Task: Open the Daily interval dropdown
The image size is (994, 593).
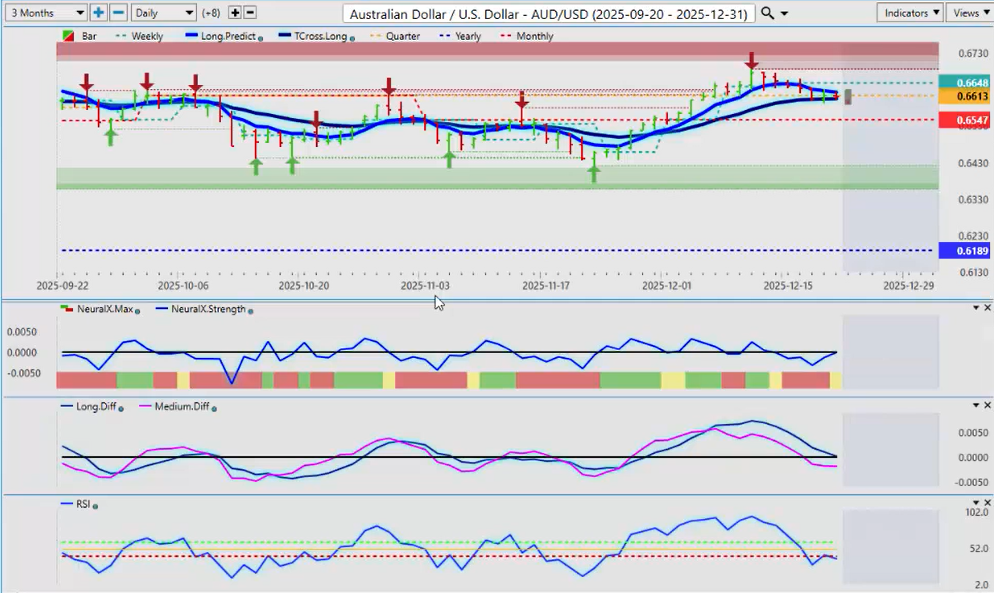Action: click(x=164, y=13)
